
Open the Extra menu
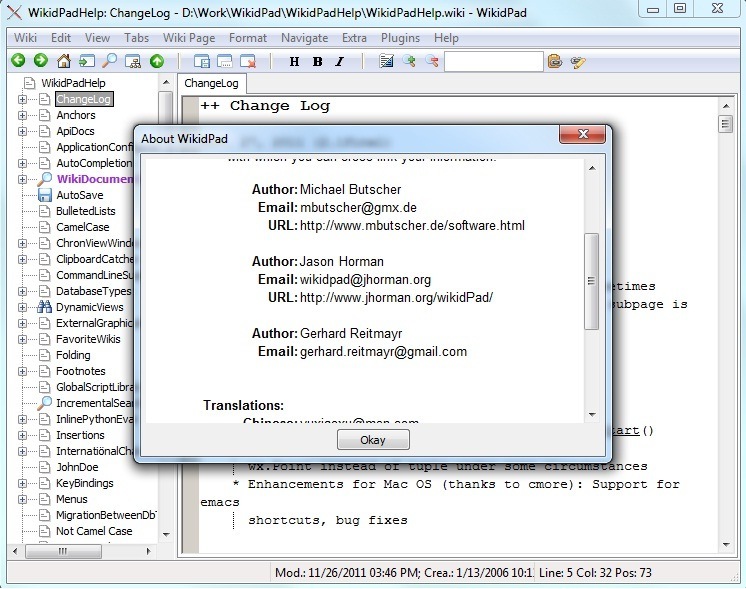354,38
